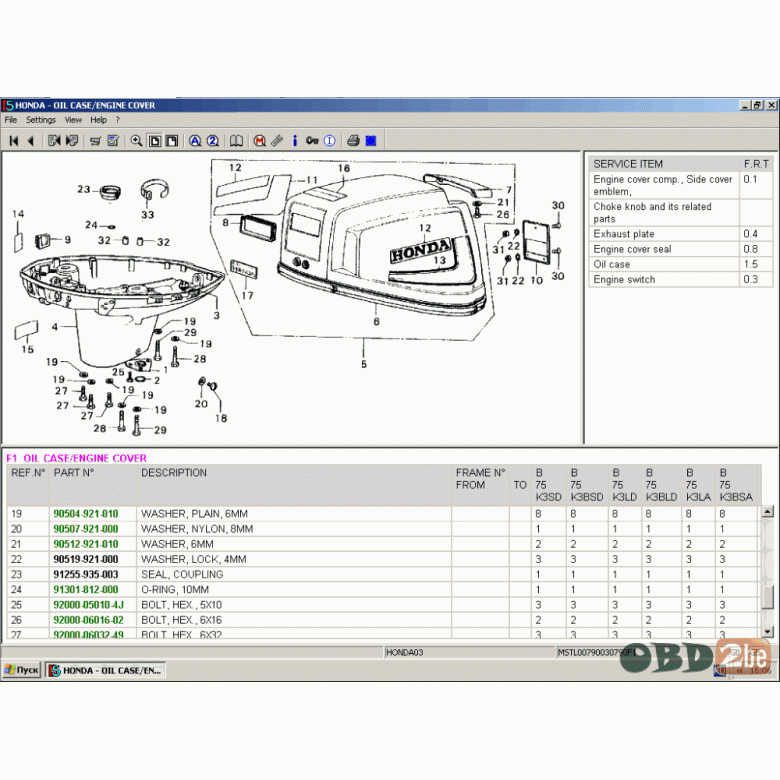This screenshot has height=780, width=780.
Task: Click the REF.N° column header
Action: coord(28,473)
